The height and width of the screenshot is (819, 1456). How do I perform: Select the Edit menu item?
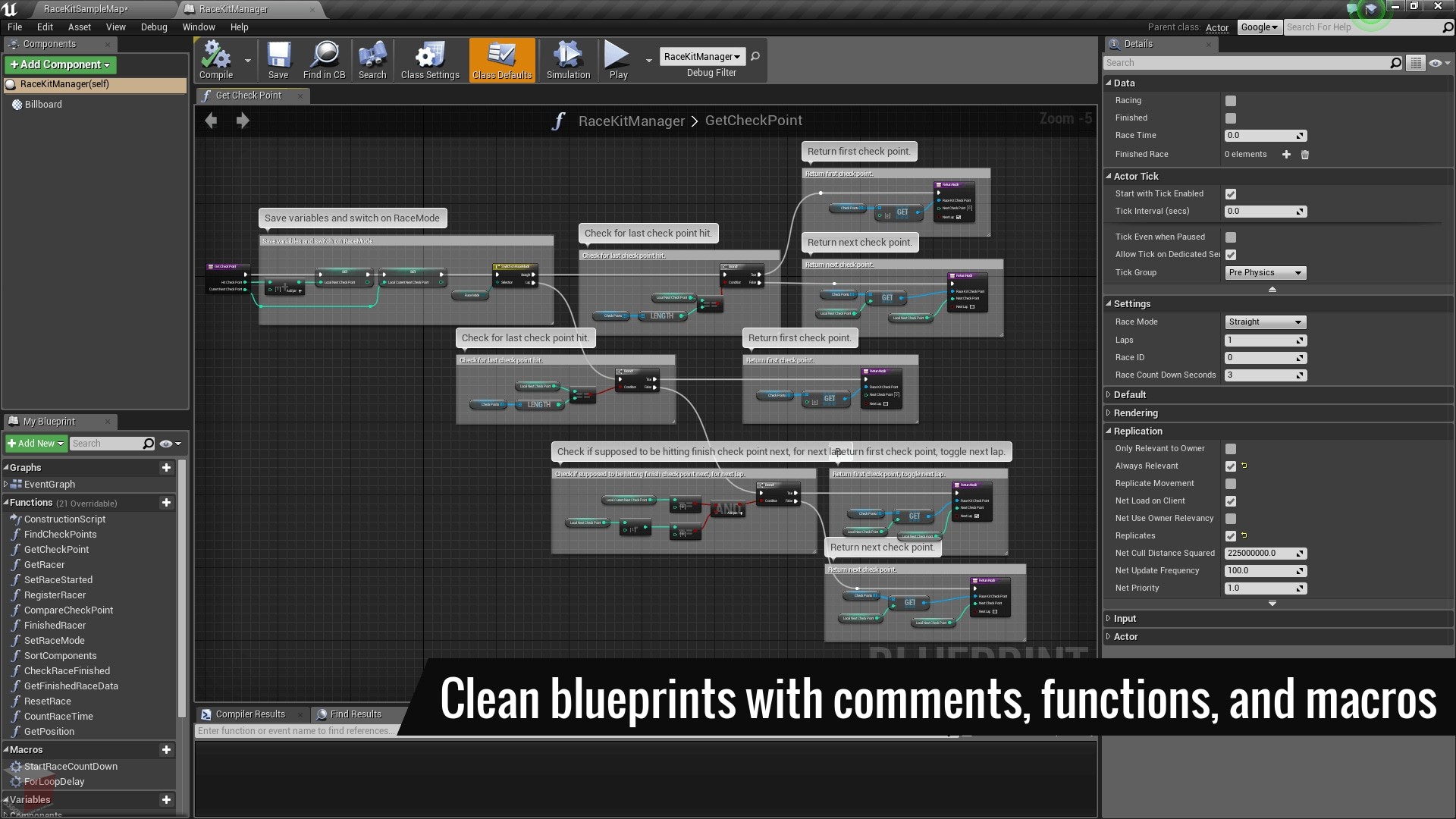(45, 27)
